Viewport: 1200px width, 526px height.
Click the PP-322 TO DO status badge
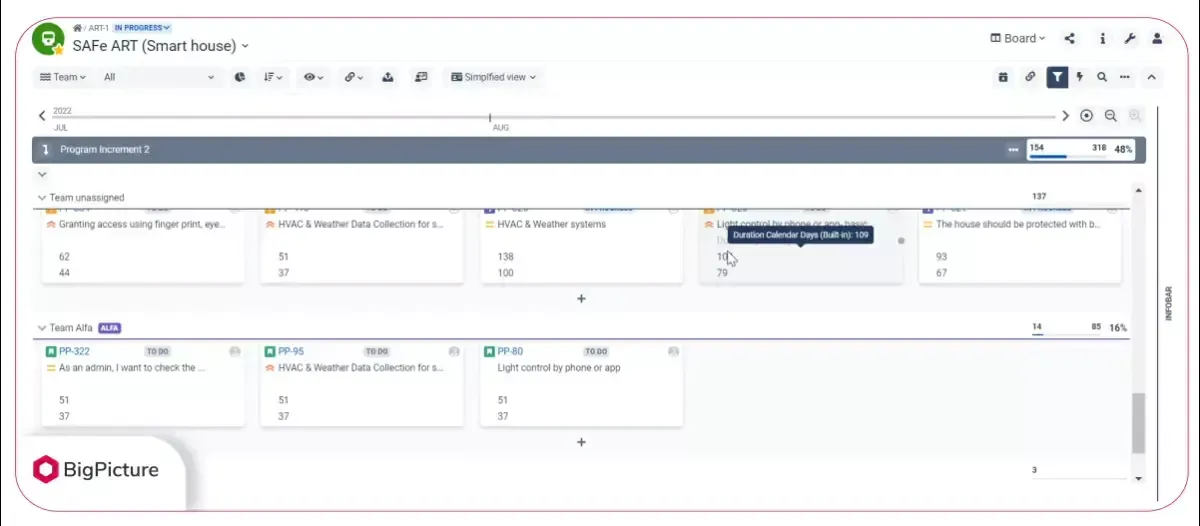click(158, 352)
